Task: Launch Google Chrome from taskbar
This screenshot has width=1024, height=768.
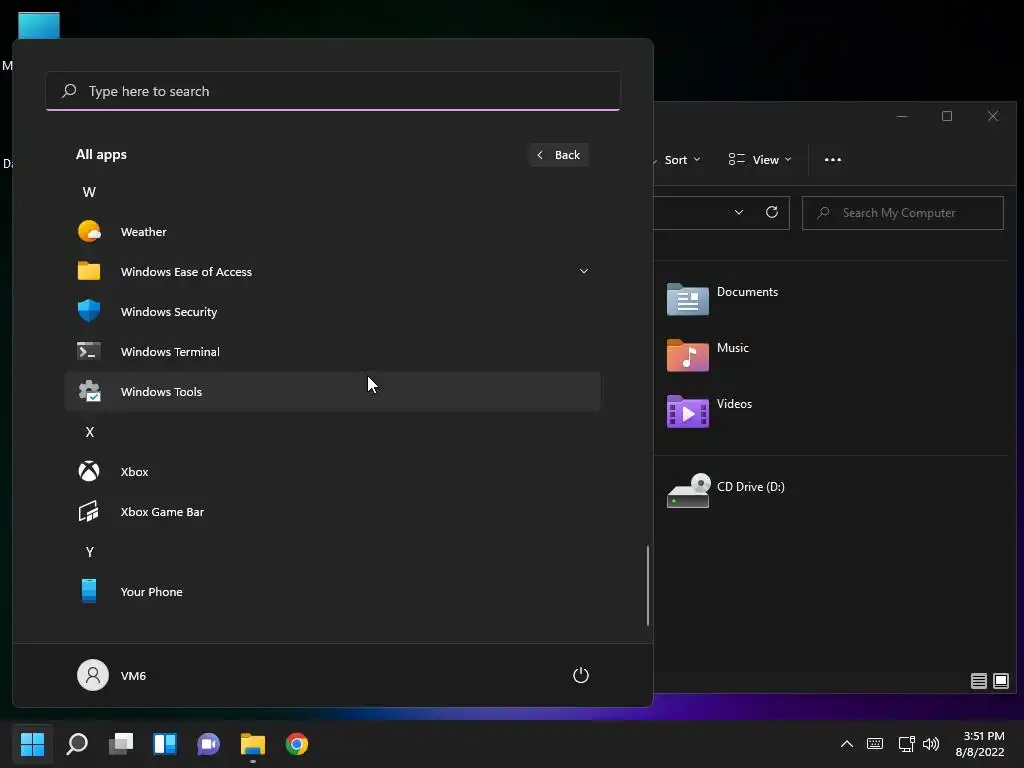Action: click(x=296, y=744)
